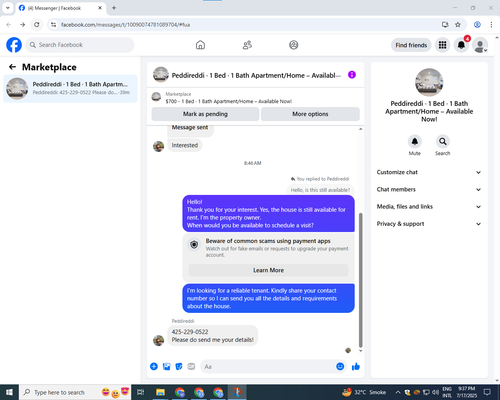Image resolution: width=500 pixels, height=400 pixels.
Task: Open the Facebook logo home link
Action: pyautogui.click(x=14, y=45)
